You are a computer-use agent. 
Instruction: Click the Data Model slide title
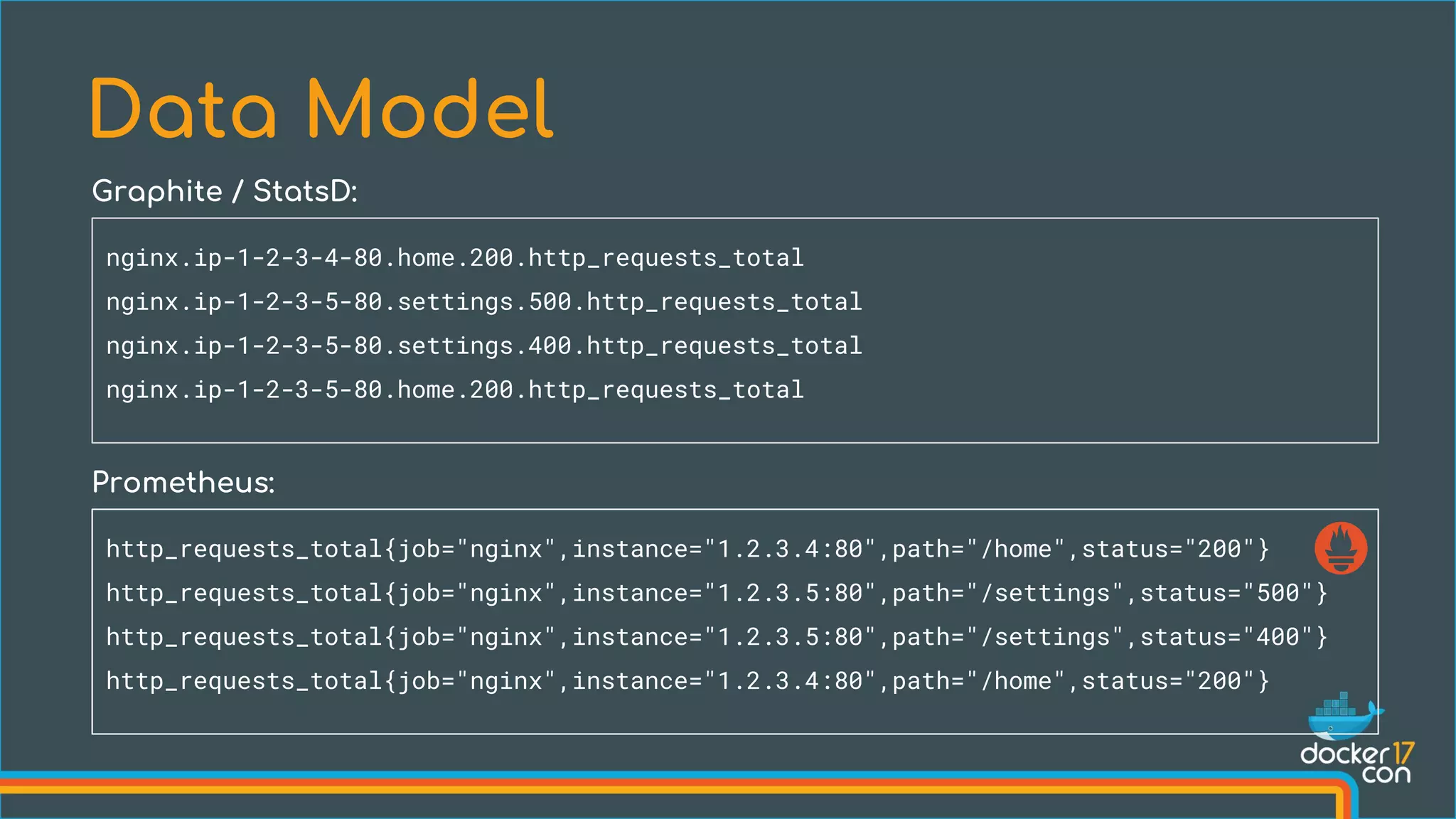tap(322, 109)
